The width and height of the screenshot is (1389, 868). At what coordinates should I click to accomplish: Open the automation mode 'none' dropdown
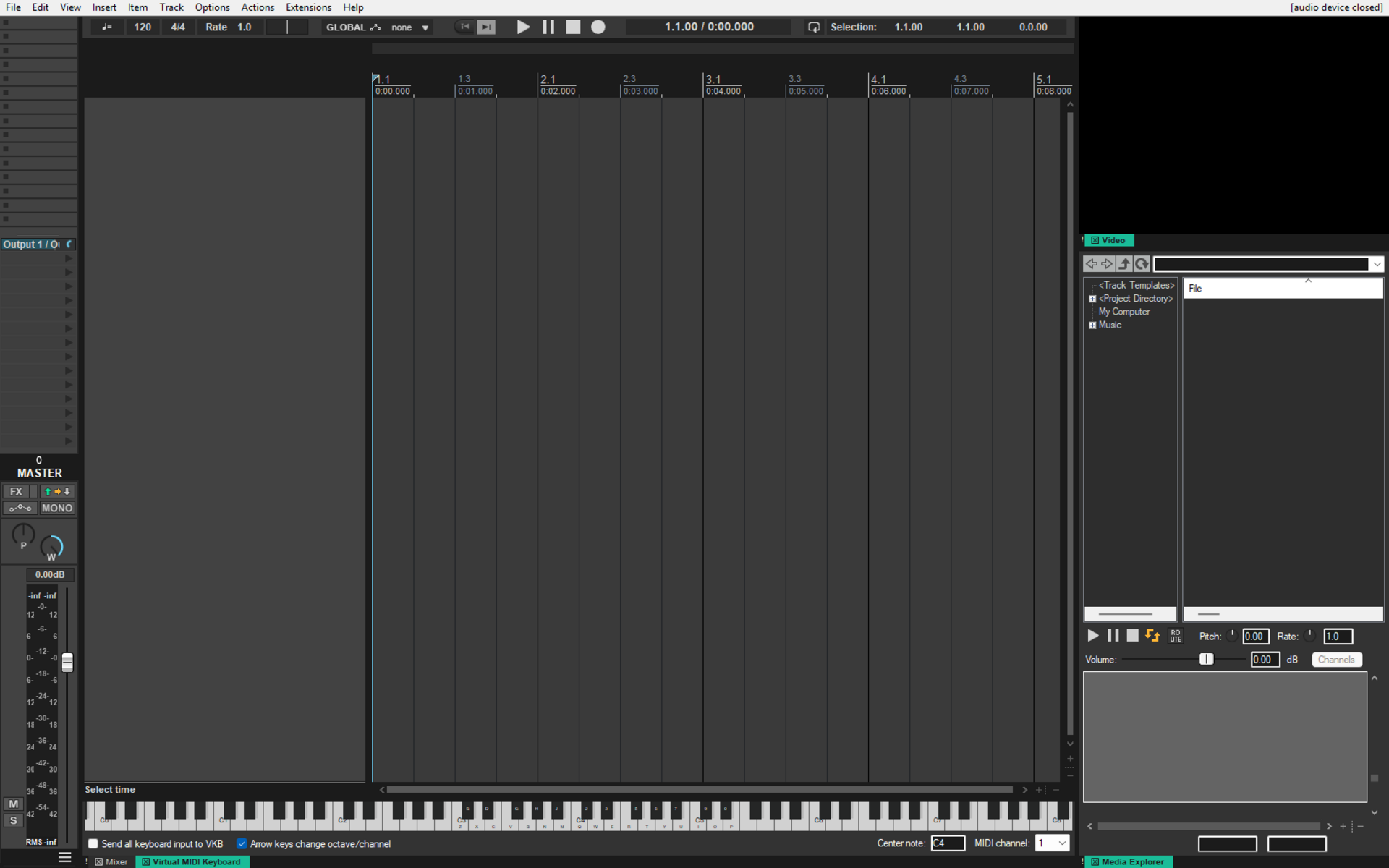click(410, 27)
